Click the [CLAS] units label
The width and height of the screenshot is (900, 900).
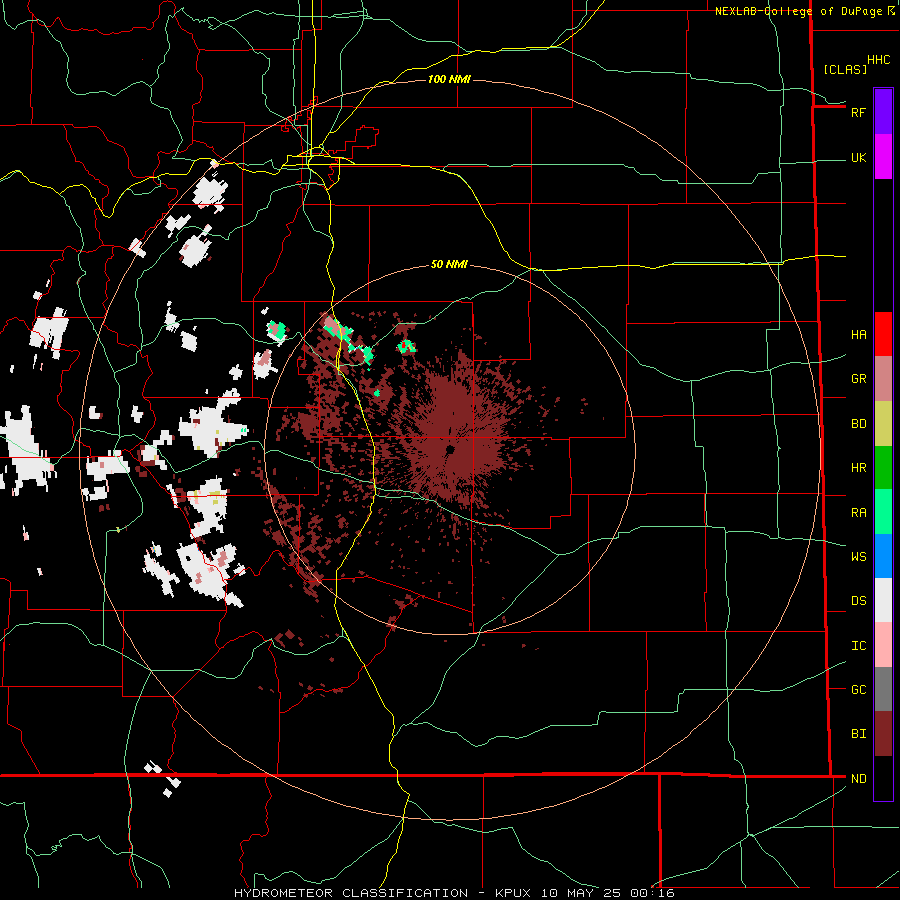845,69
